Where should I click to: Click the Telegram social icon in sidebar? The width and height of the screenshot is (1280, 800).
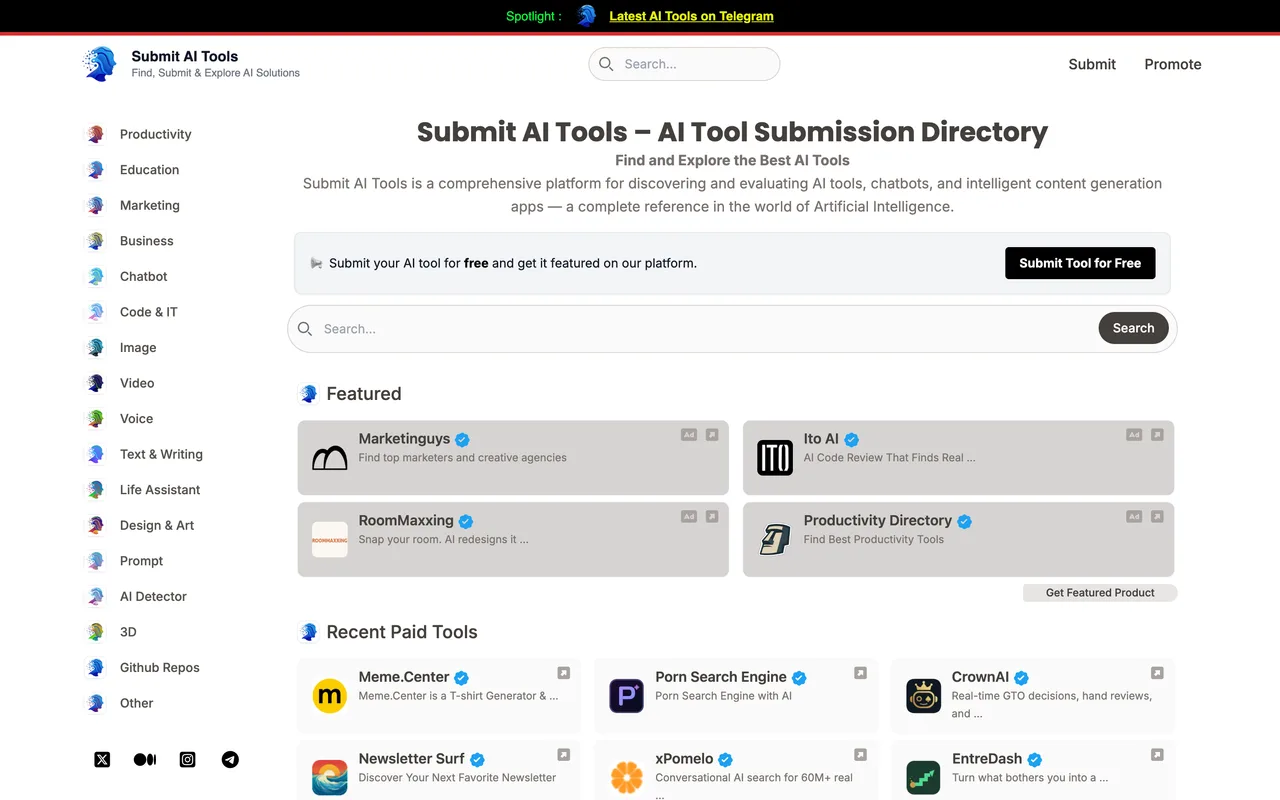tap(231, 760)
